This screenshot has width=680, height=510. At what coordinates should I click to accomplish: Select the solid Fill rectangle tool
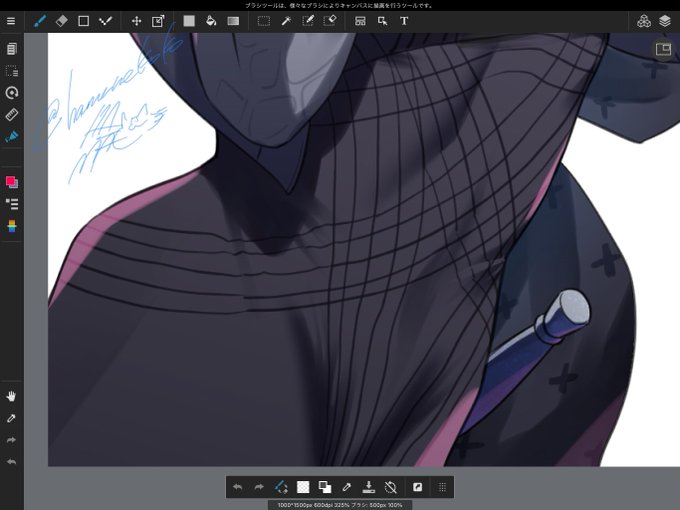point(189,21)
